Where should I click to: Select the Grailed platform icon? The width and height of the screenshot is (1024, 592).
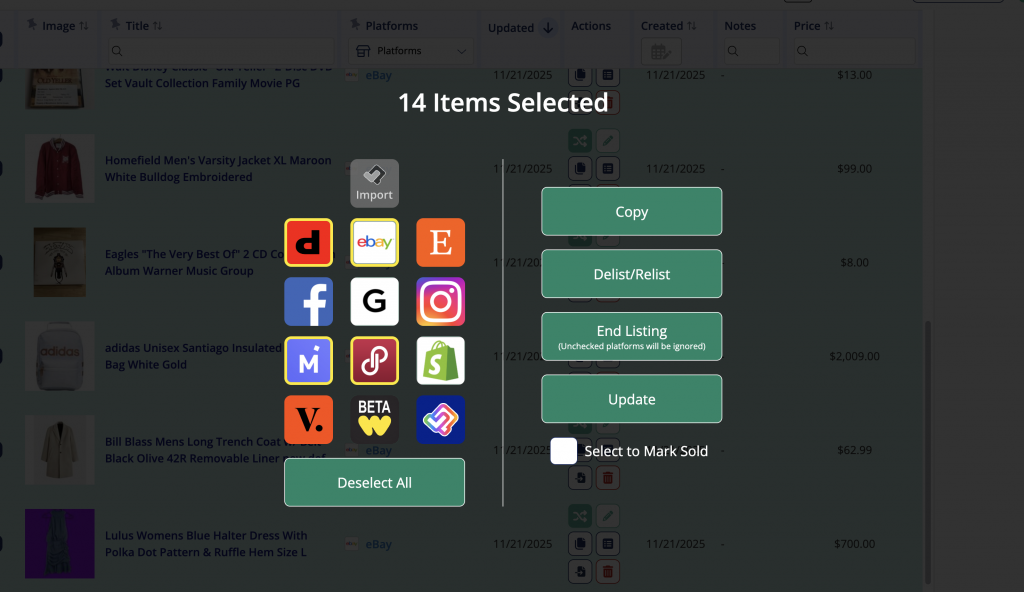tap(374, 302)
